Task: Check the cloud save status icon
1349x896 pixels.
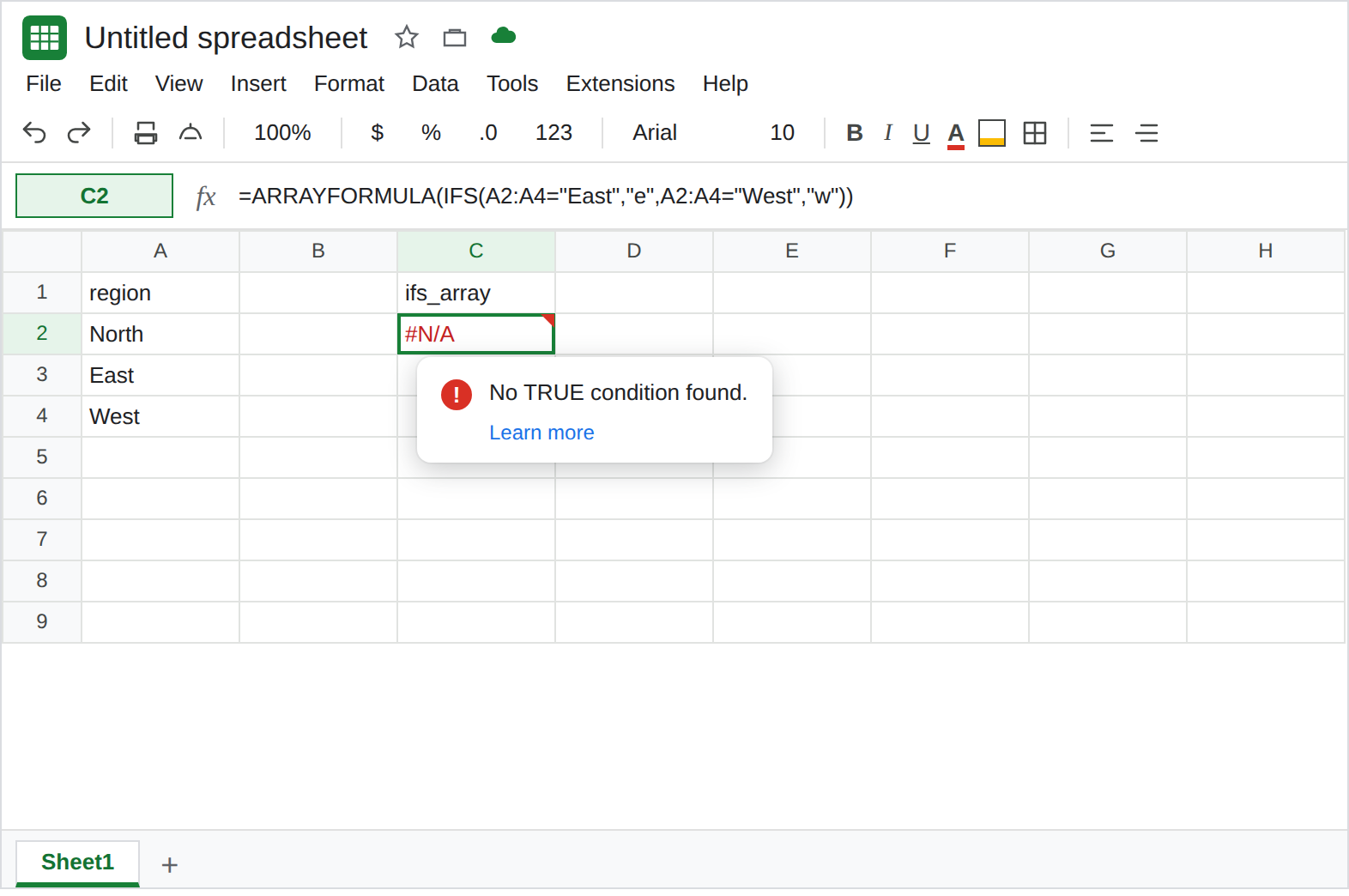Action: click(x=504, y=36)
